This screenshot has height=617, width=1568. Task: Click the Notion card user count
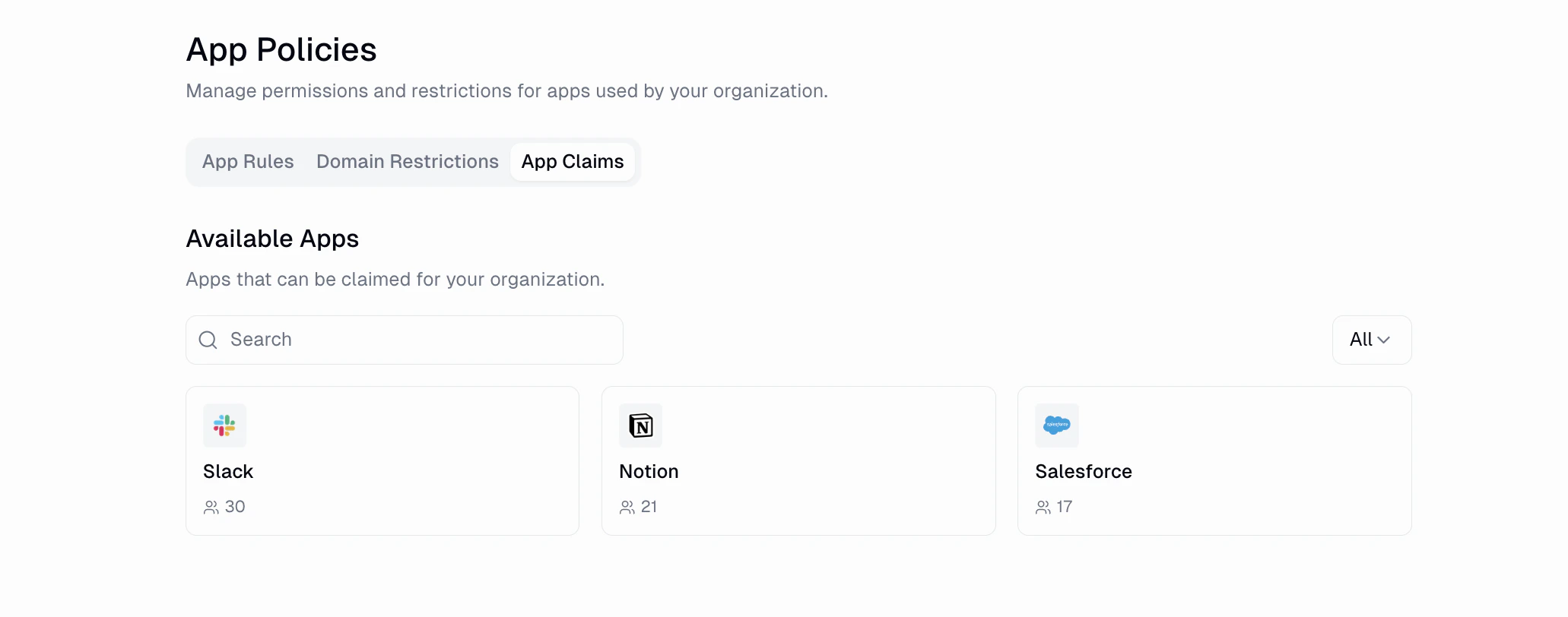[647, 507]
